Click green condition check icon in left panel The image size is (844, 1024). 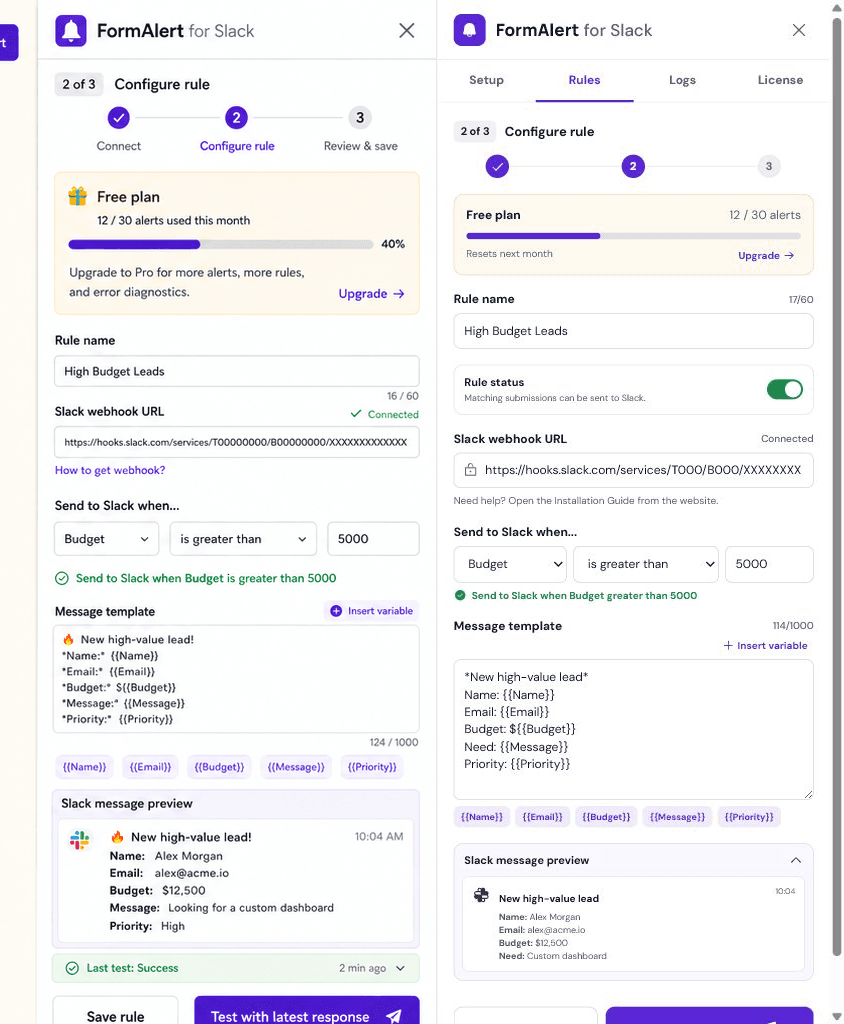62,578
